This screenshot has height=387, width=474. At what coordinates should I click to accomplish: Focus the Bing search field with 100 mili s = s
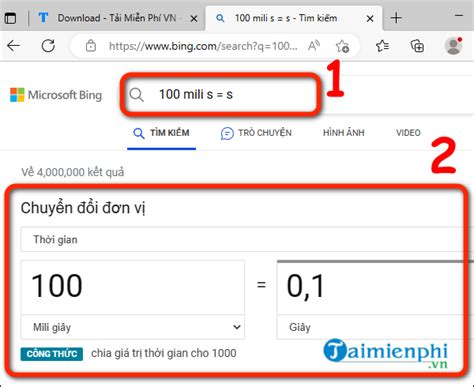[x=220, y=95]
